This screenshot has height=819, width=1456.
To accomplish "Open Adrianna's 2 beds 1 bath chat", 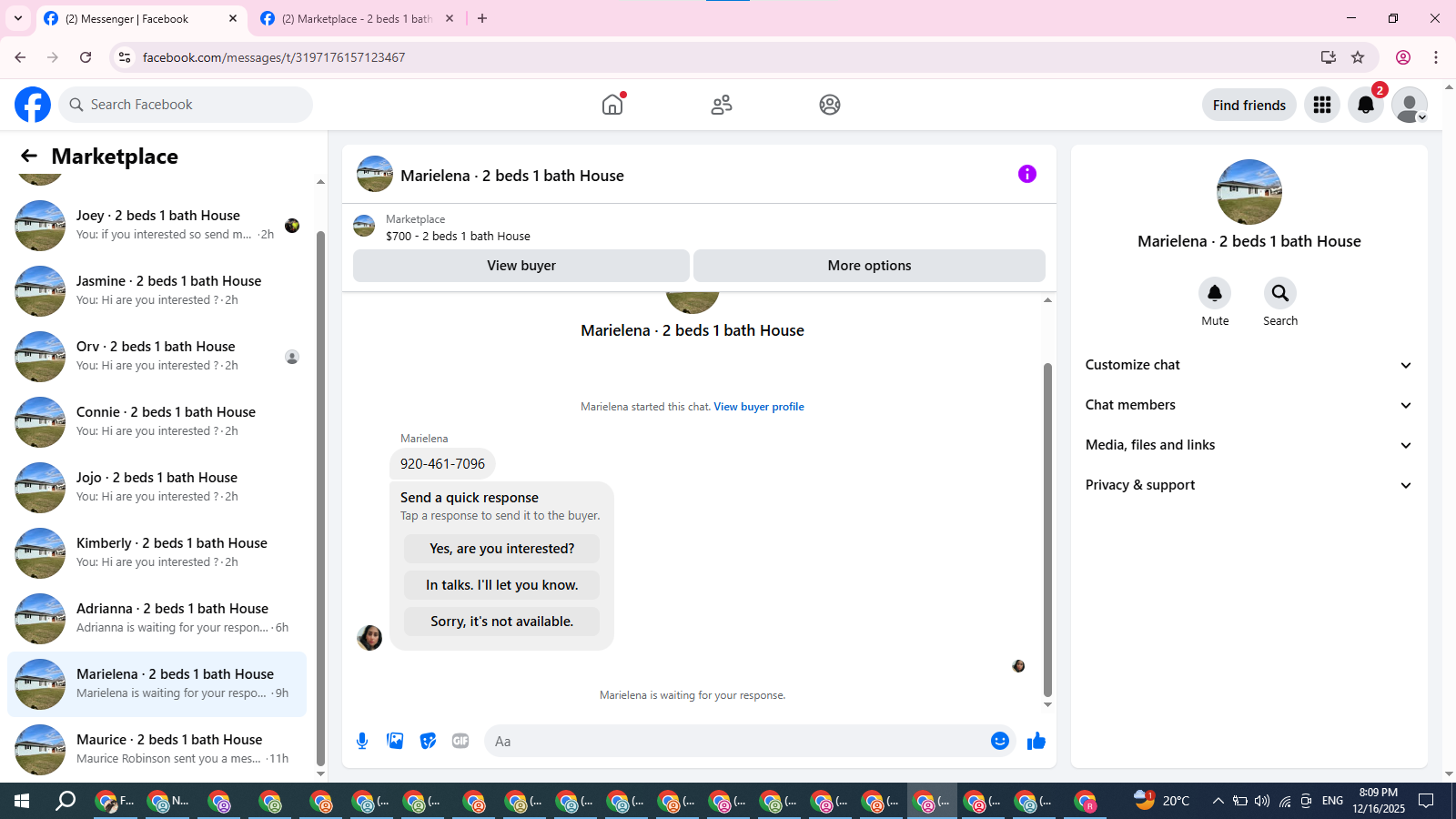I will [x=157, y=619].
